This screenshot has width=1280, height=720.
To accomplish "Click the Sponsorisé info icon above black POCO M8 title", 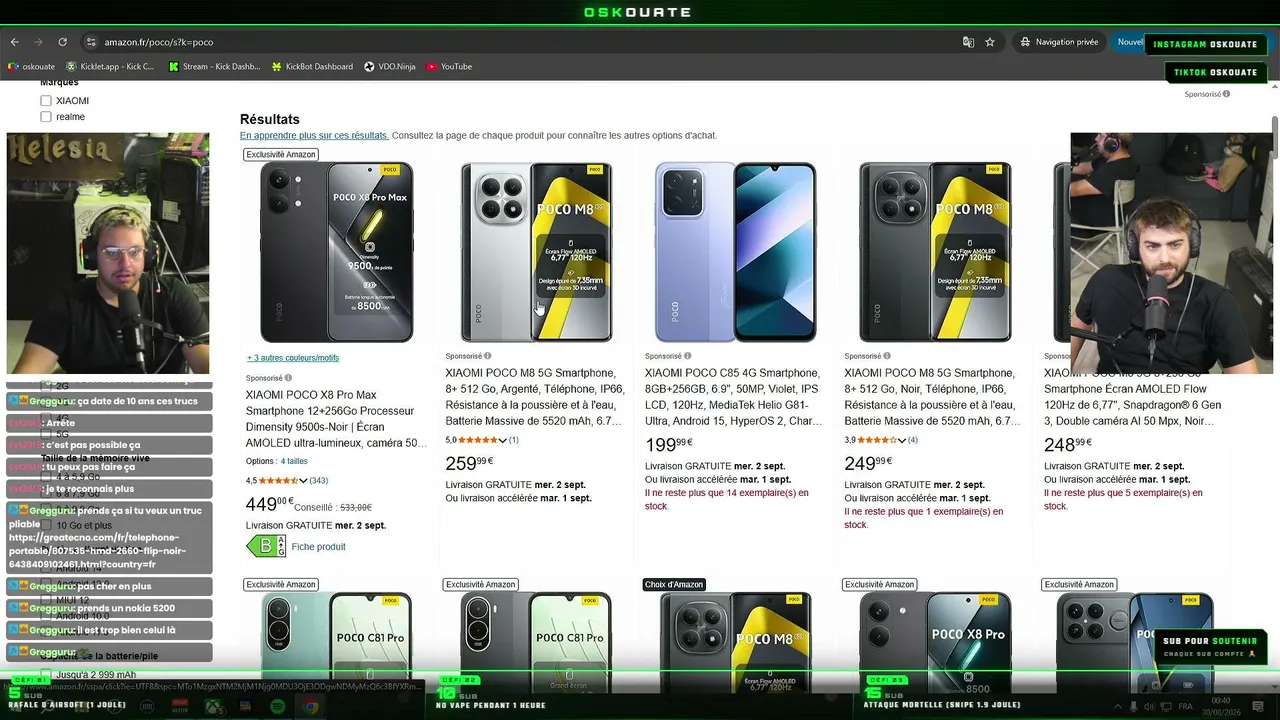I will 887,356.
